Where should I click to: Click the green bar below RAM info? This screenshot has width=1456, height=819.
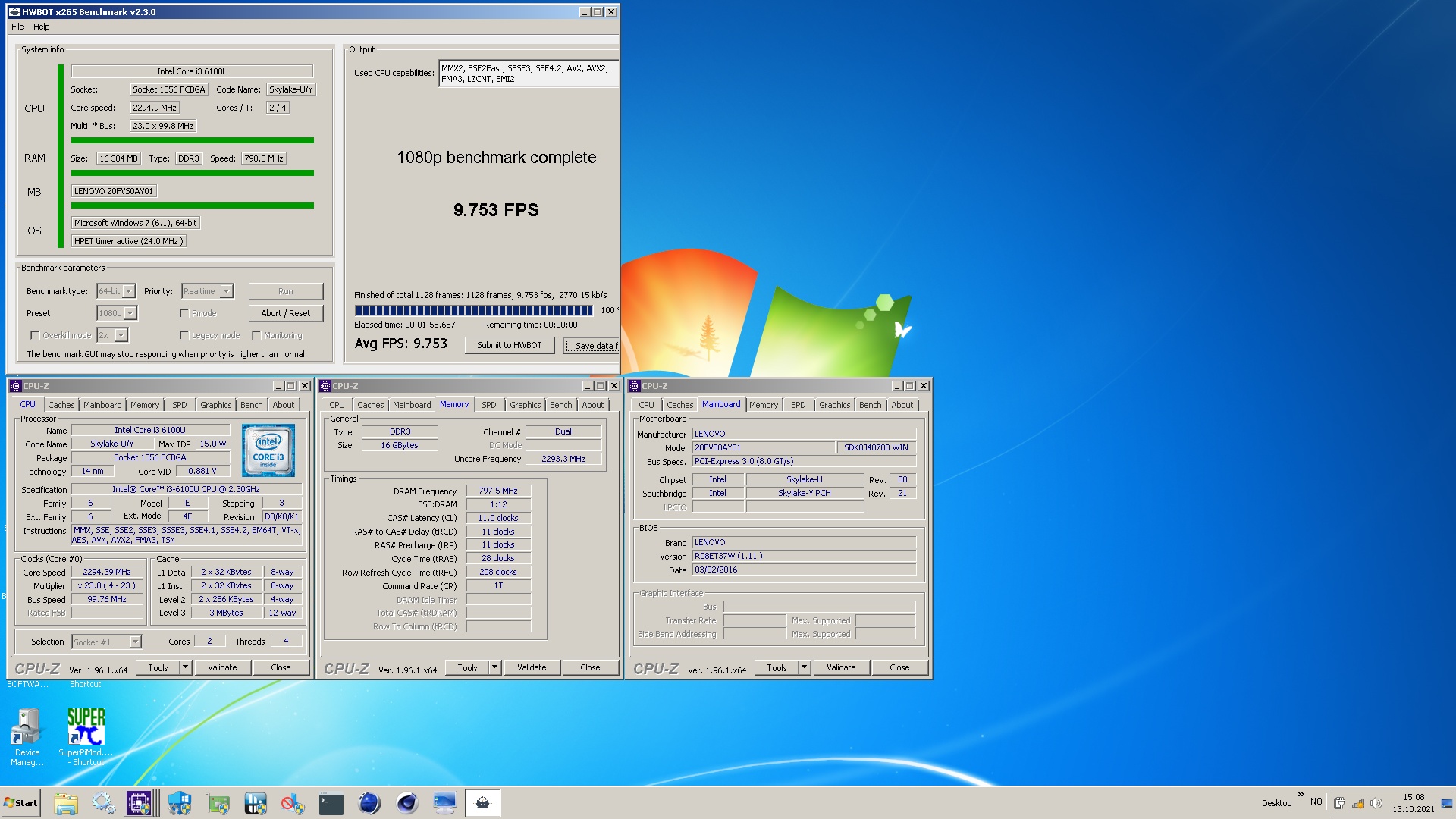(x=193, y=173)
